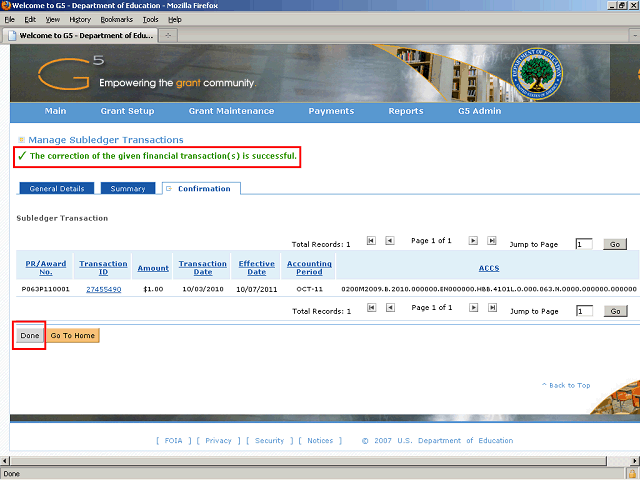Sort by Transaction ID column header

pyautogui.click(x=103, y=268)
